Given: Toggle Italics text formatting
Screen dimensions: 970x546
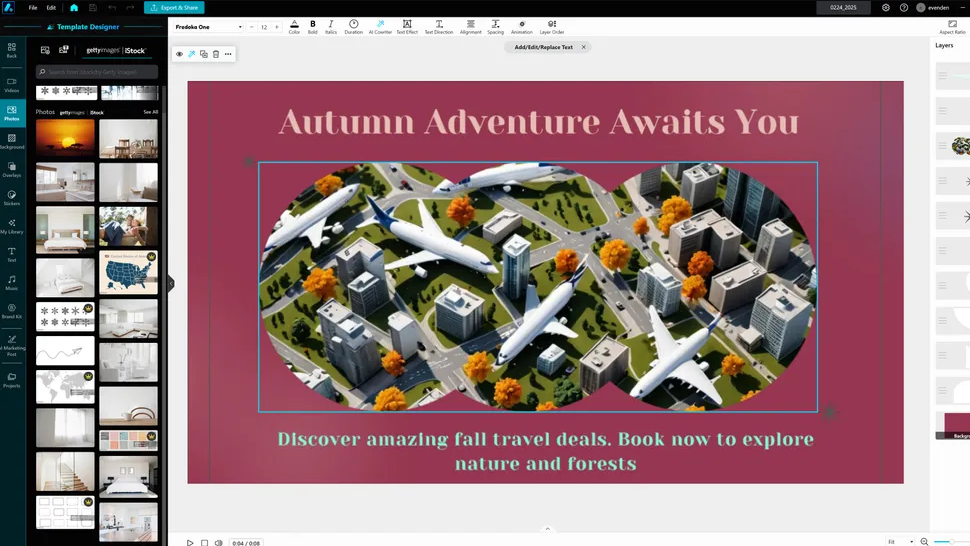Looking at the screenshot, I should click(x=331, y=26).
